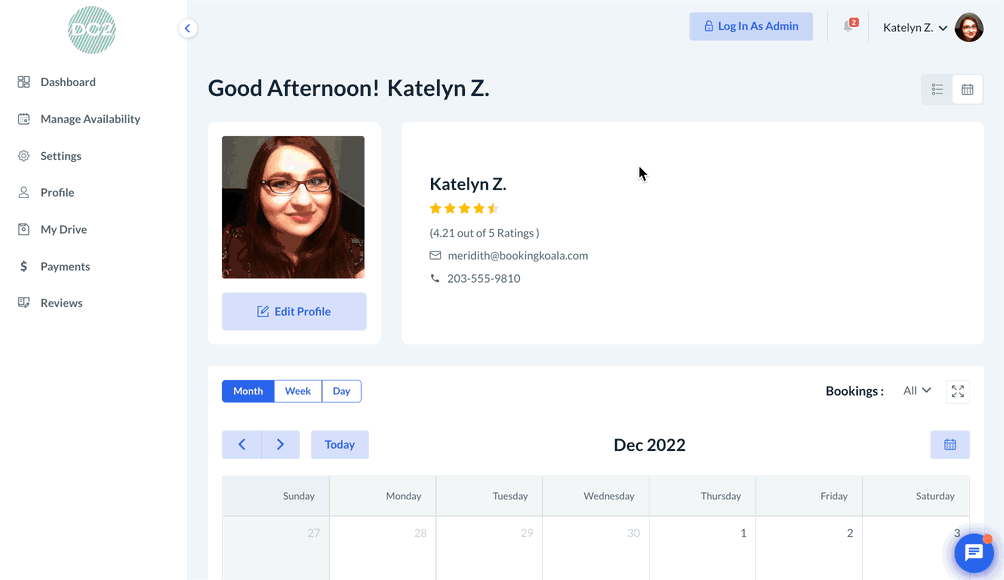The image size is (1004, 580).
Task: Expand the Katelyn Z. user menu
Action: (915, 28)
